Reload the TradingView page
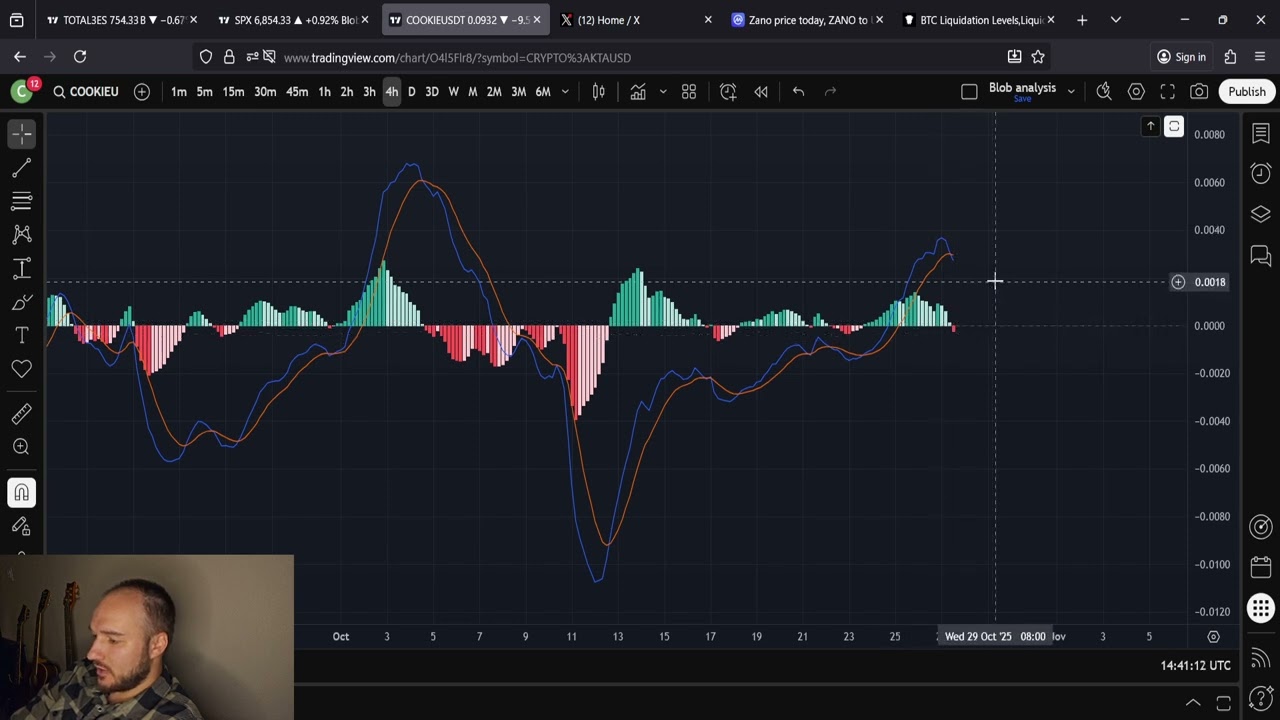The image size is (1280, 720). click(x=80, y=57)
